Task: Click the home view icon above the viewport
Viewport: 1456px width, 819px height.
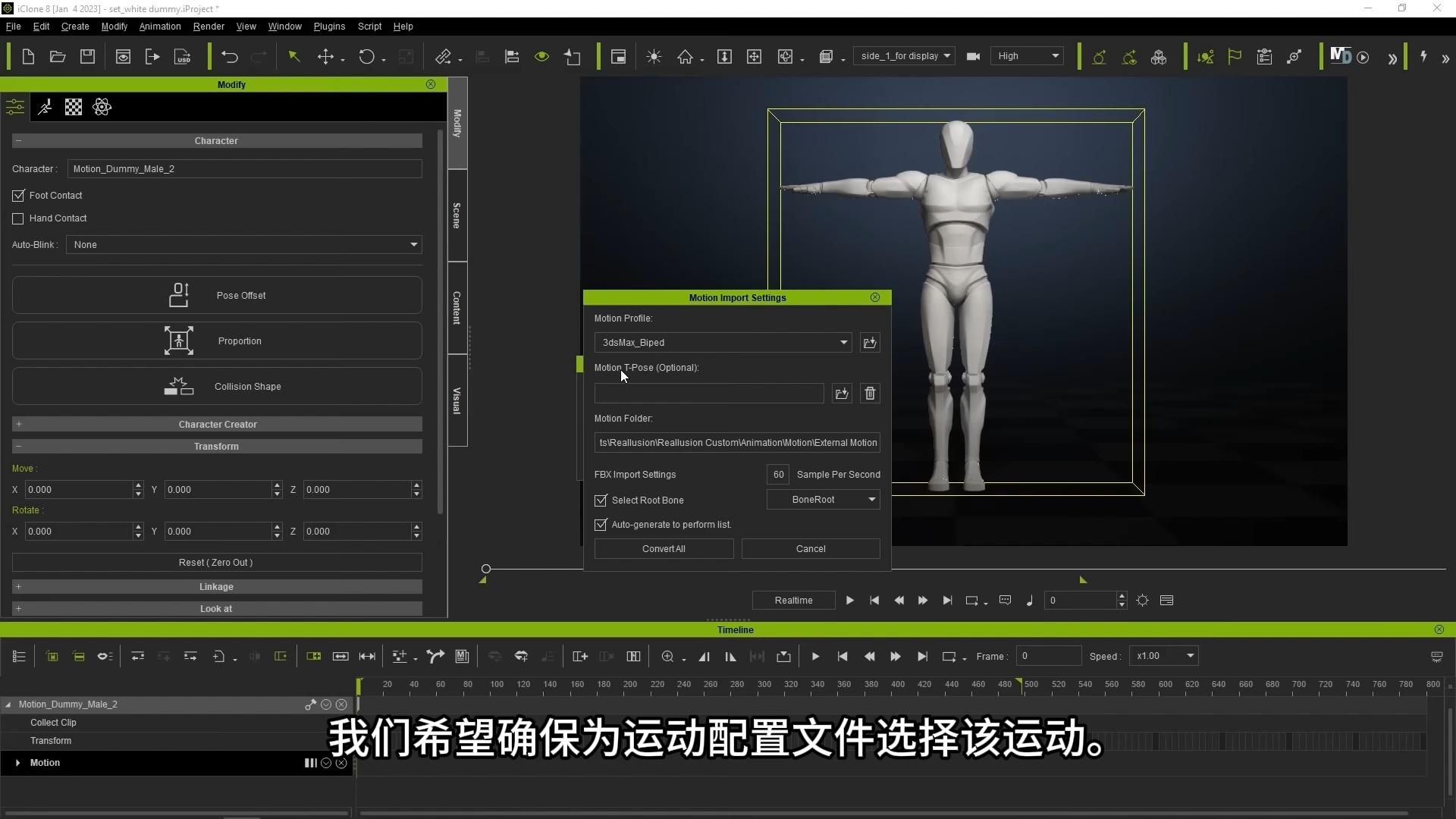Action: click(686, 56)
